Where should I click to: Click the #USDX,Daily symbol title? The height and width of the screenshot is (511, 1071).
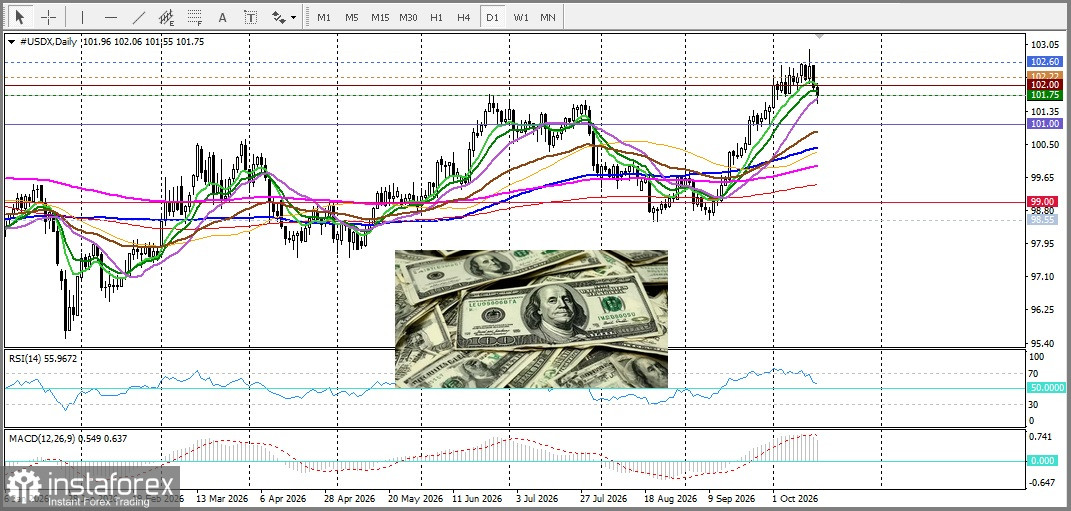[48, 42]
